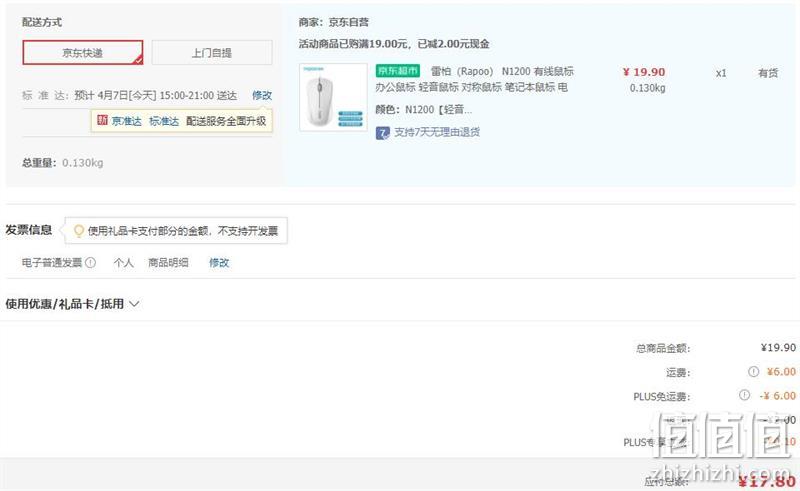The height and width of the screenshot is (491, 800).
Task: Open 标准达 delivery service link
Action: coord(164,121)
